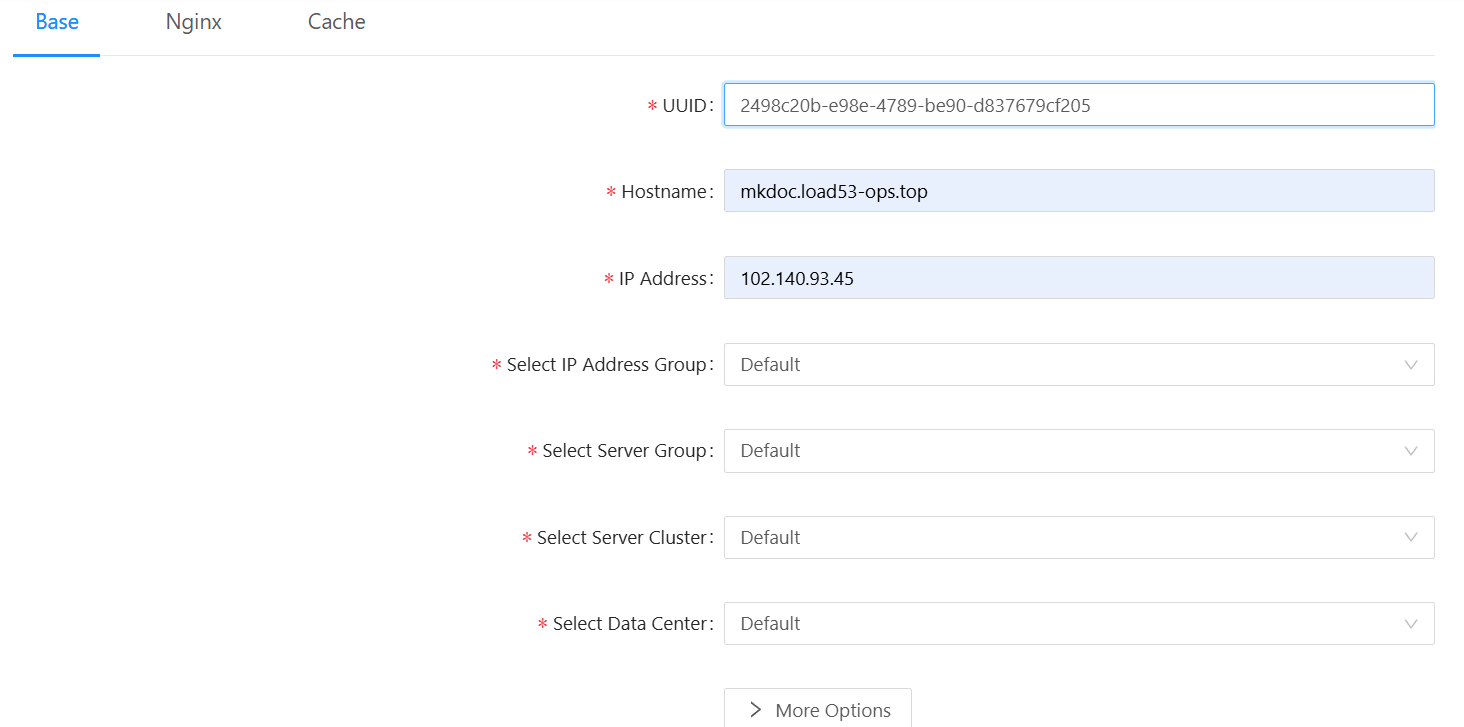This screenshot has height=727, width=1464.
Task: Open the Select Server Group dropdown
Action: 1060,451
